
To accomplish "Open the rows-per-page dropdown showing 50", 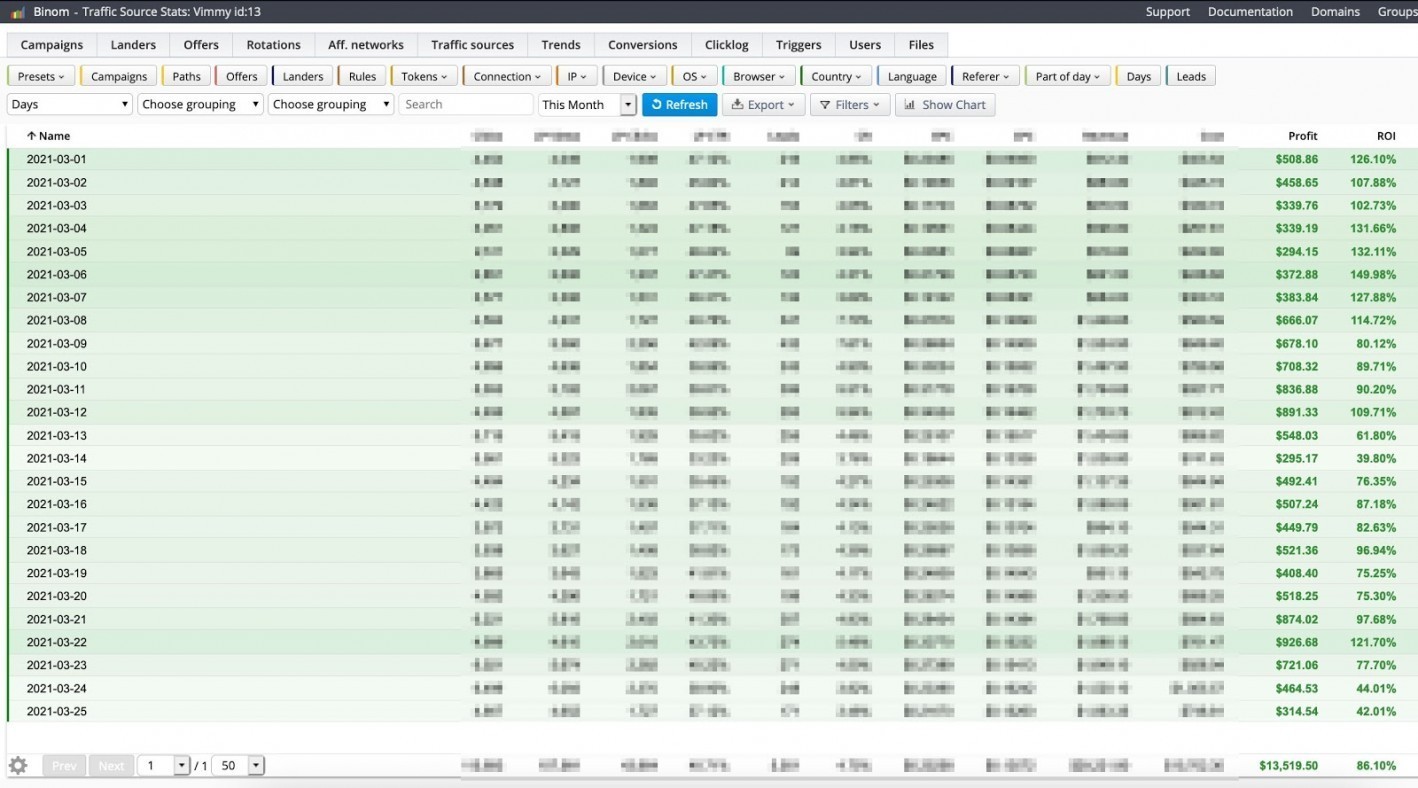I will [x=240, y=766].
